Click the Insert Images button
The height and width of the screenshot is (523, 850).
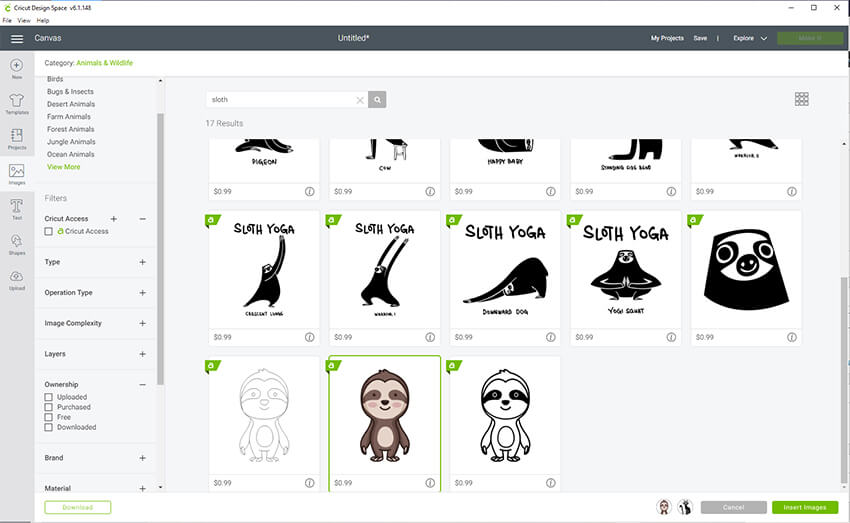(x=805, y=507)
